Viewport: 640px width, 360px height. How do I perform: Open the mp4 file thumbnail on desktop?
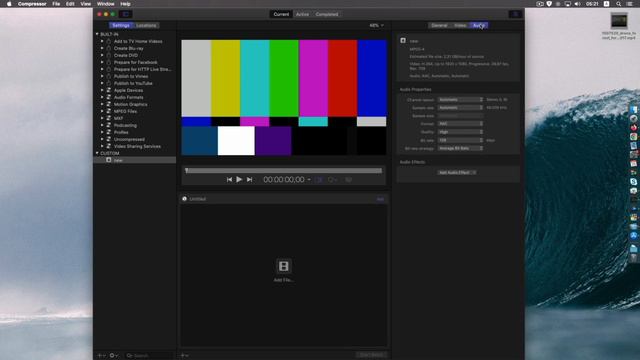click(619, 20)
